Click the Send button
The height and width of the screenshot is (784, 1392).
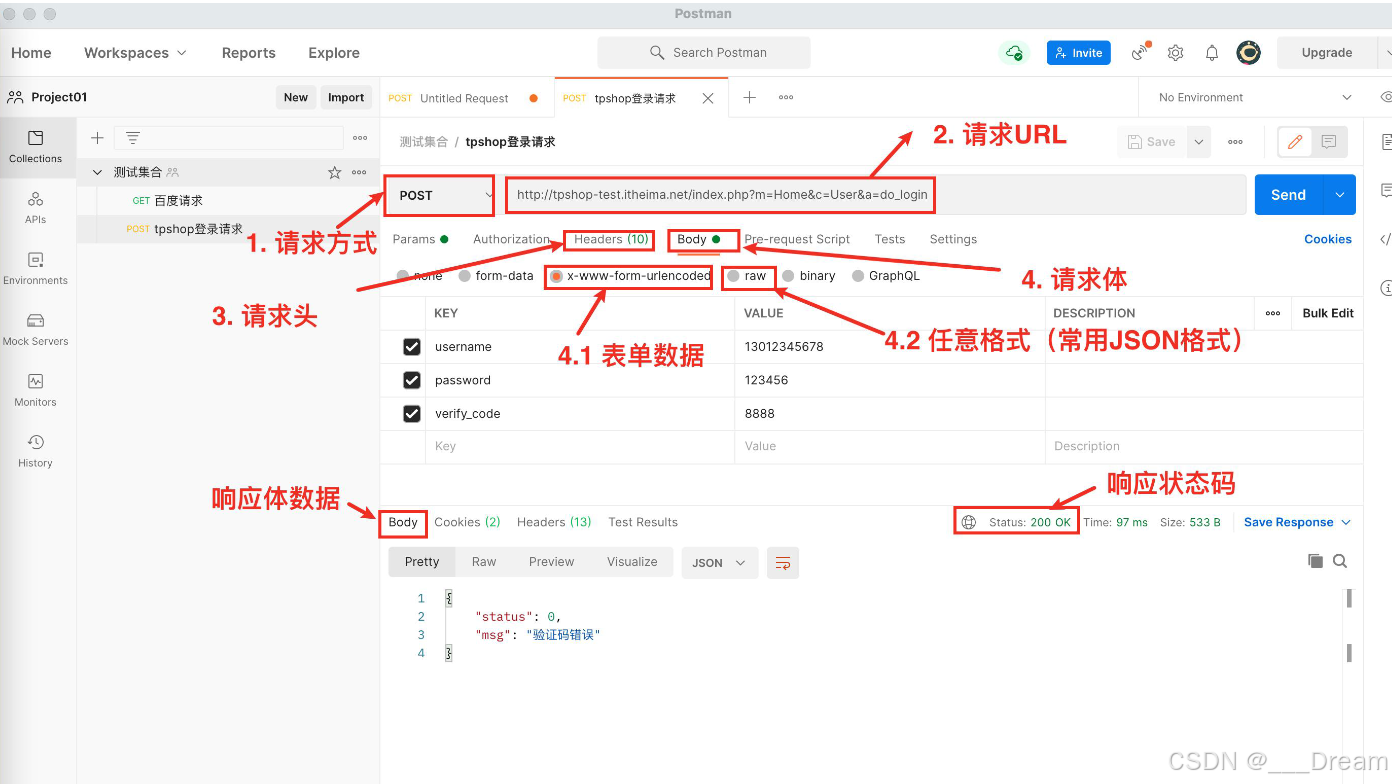(x=1289, y=195)
